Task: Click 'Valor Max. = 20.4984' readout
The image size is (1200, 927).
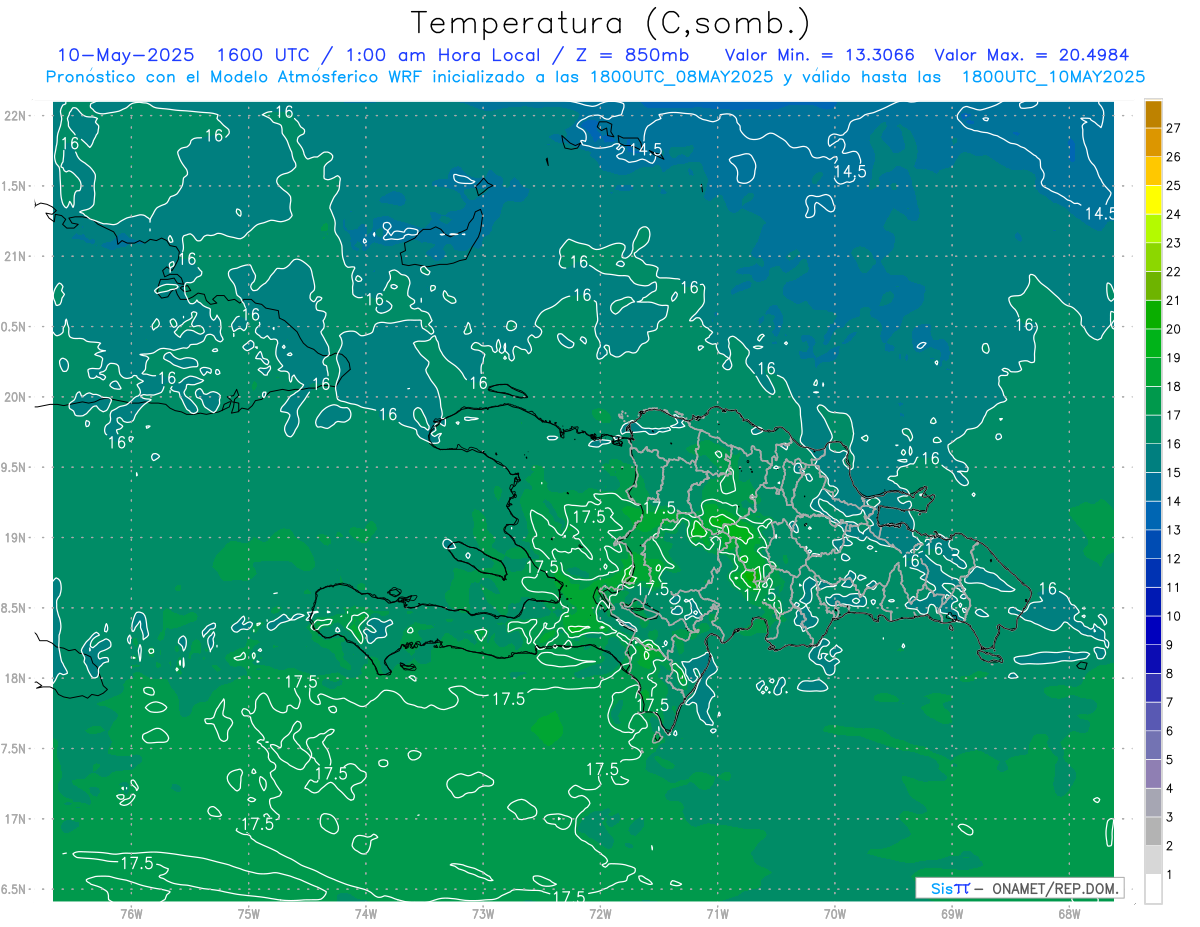Action: coord(1031,55)
